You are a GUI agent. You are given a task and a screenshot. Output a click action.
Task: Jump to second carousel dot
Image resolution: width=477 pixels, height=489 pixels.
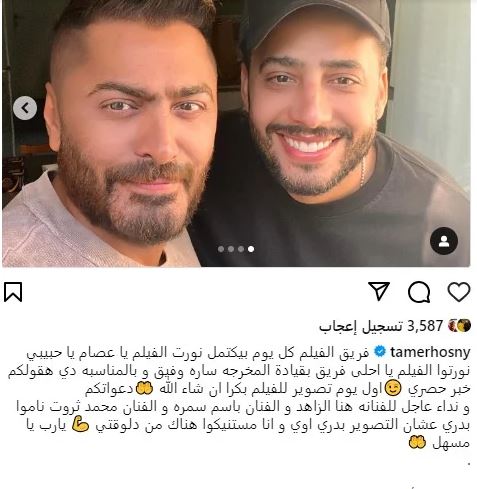231,249
